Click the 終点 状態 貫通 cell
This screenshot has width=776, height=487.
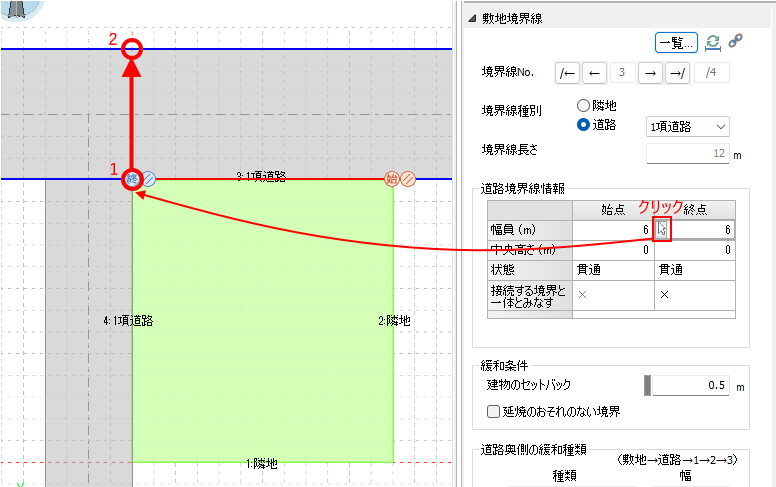pyautogui.click(x=695, y=270)
